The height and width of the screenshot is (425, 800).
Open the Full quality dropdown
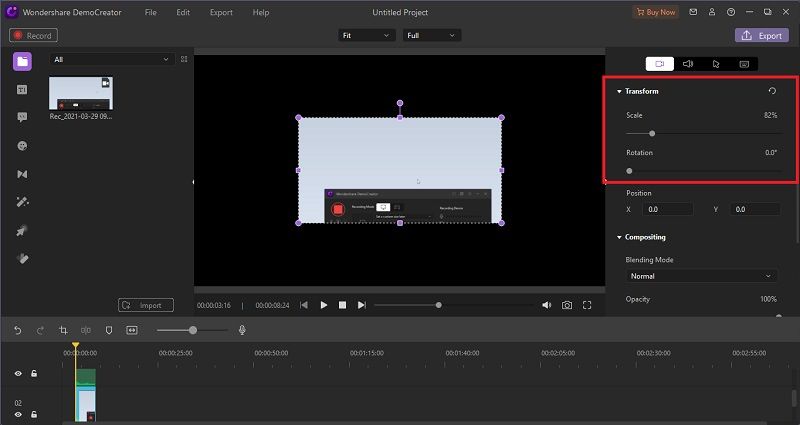[x=432, y=35]
